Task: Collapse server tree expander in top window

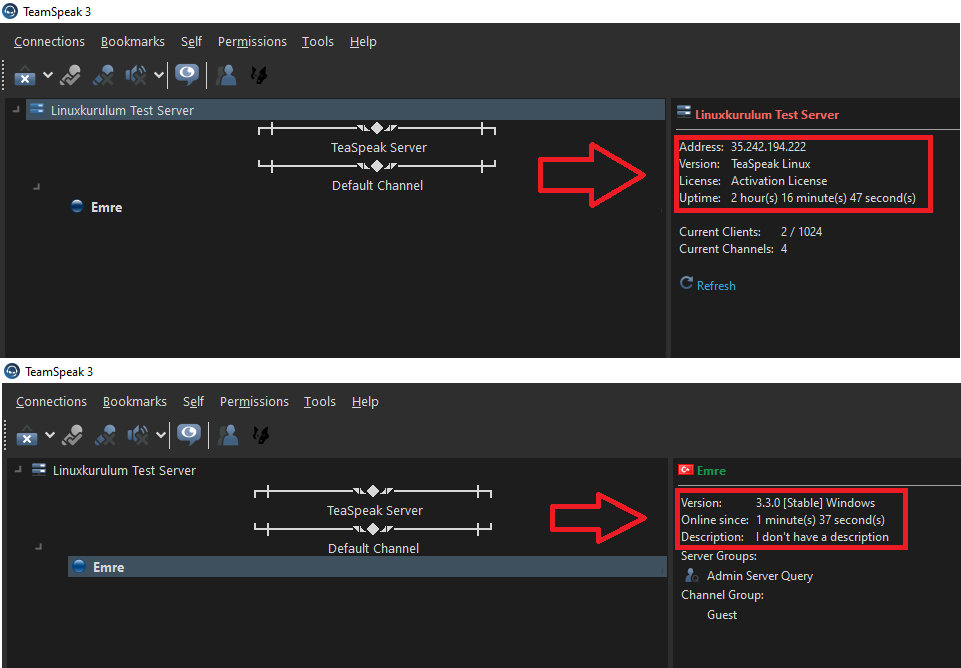Action: [16, 110]
